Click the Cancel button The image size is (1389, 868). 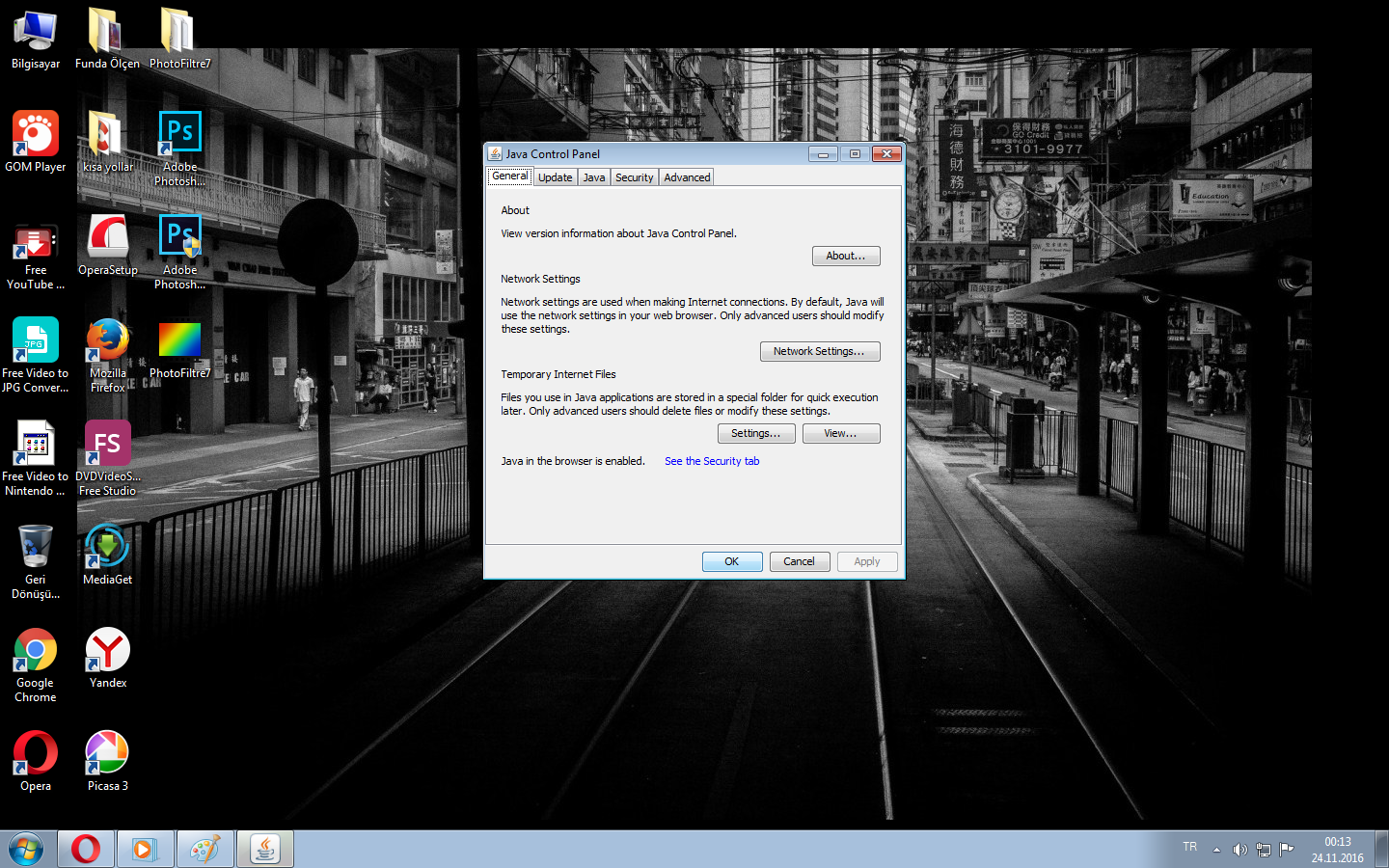coord(800,561)
